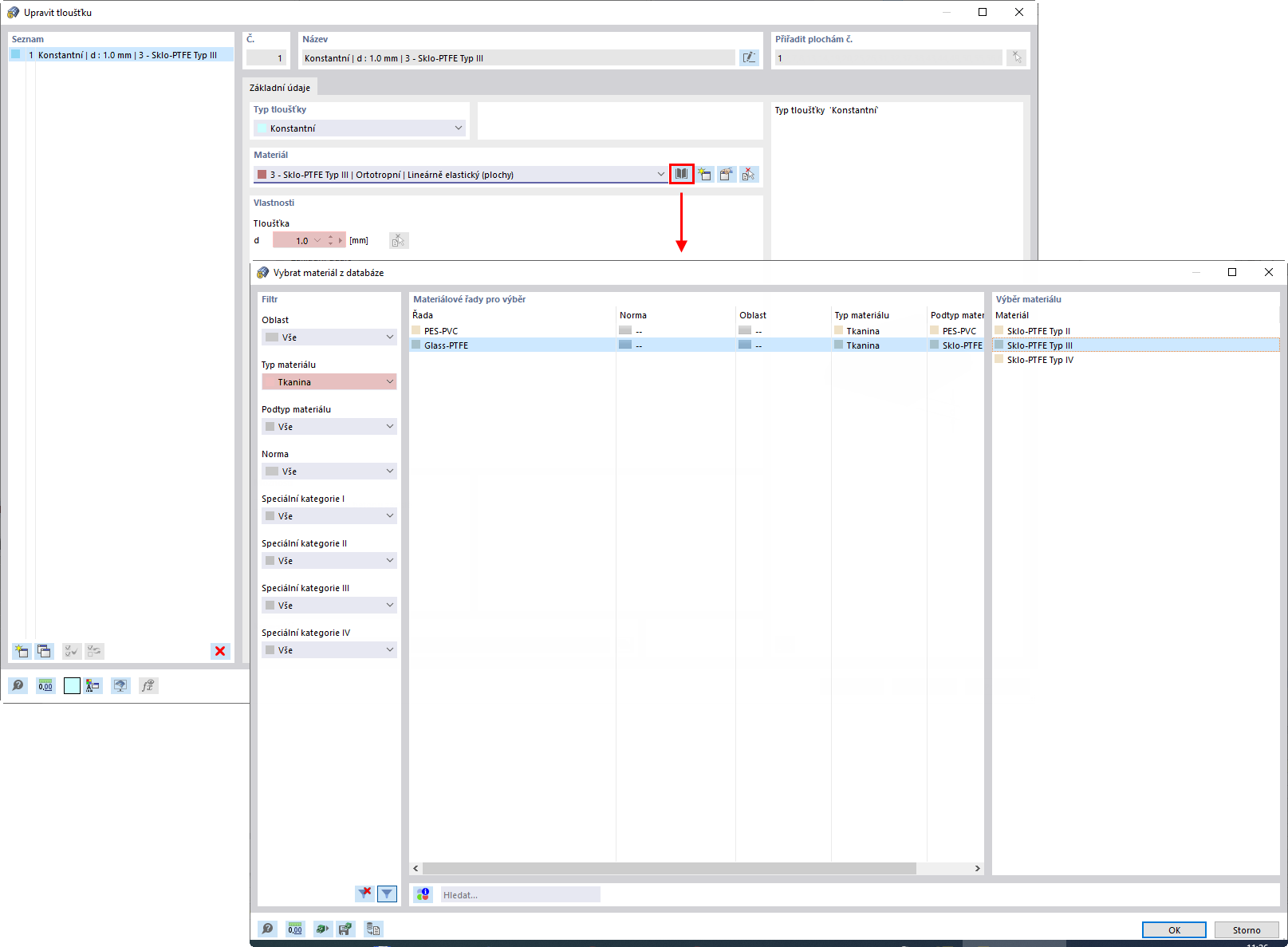Copy the selected thickness in the list toolbar

coord(44,651)
